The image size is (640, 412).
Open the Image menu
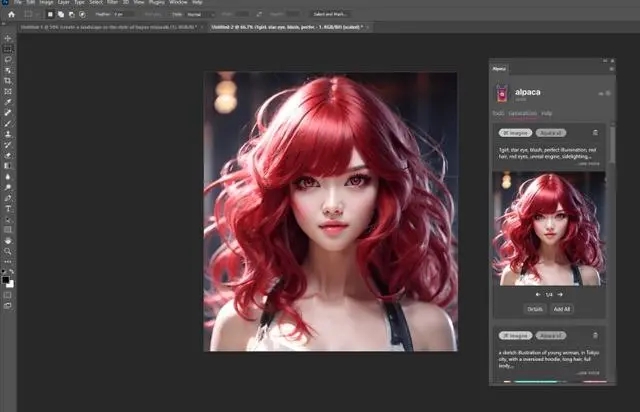47,2
